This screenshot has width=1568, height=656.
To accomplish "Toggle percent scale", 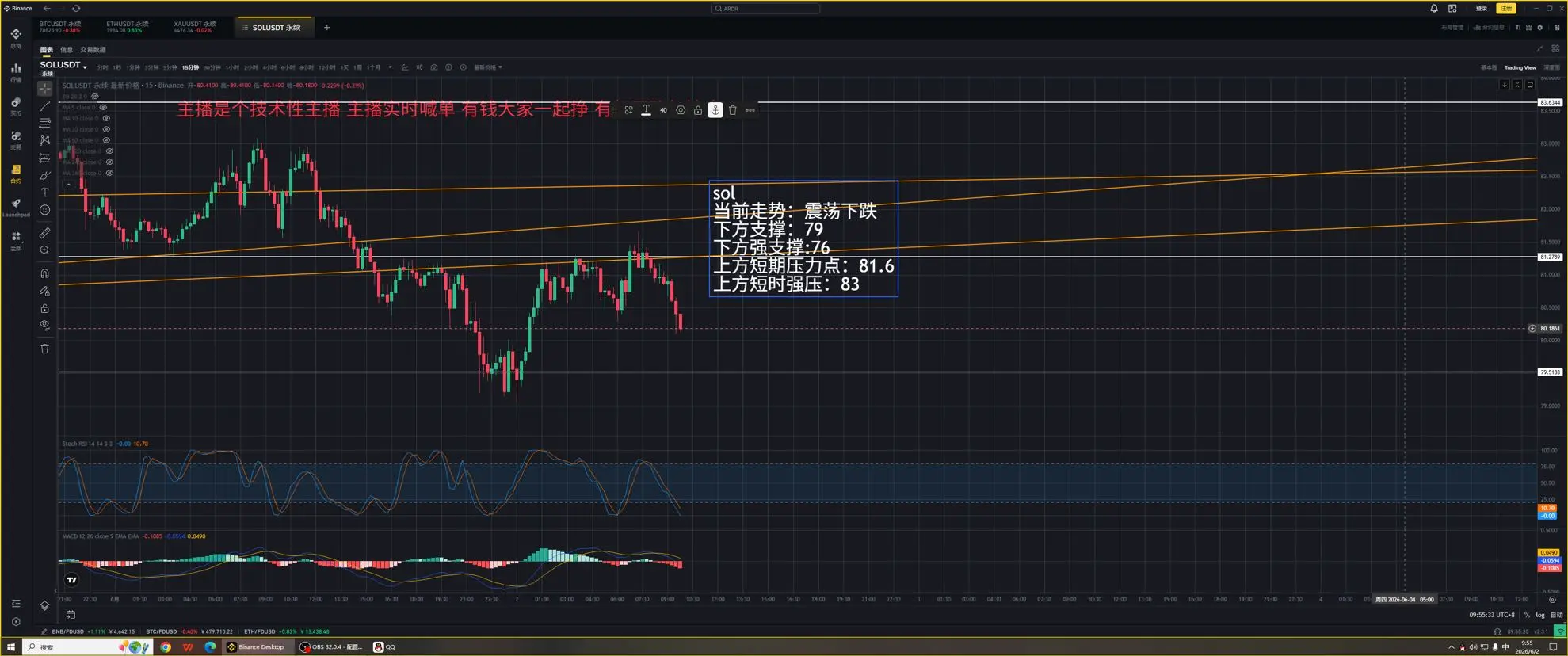I will pyautogui.click(x=1528, y=615).
